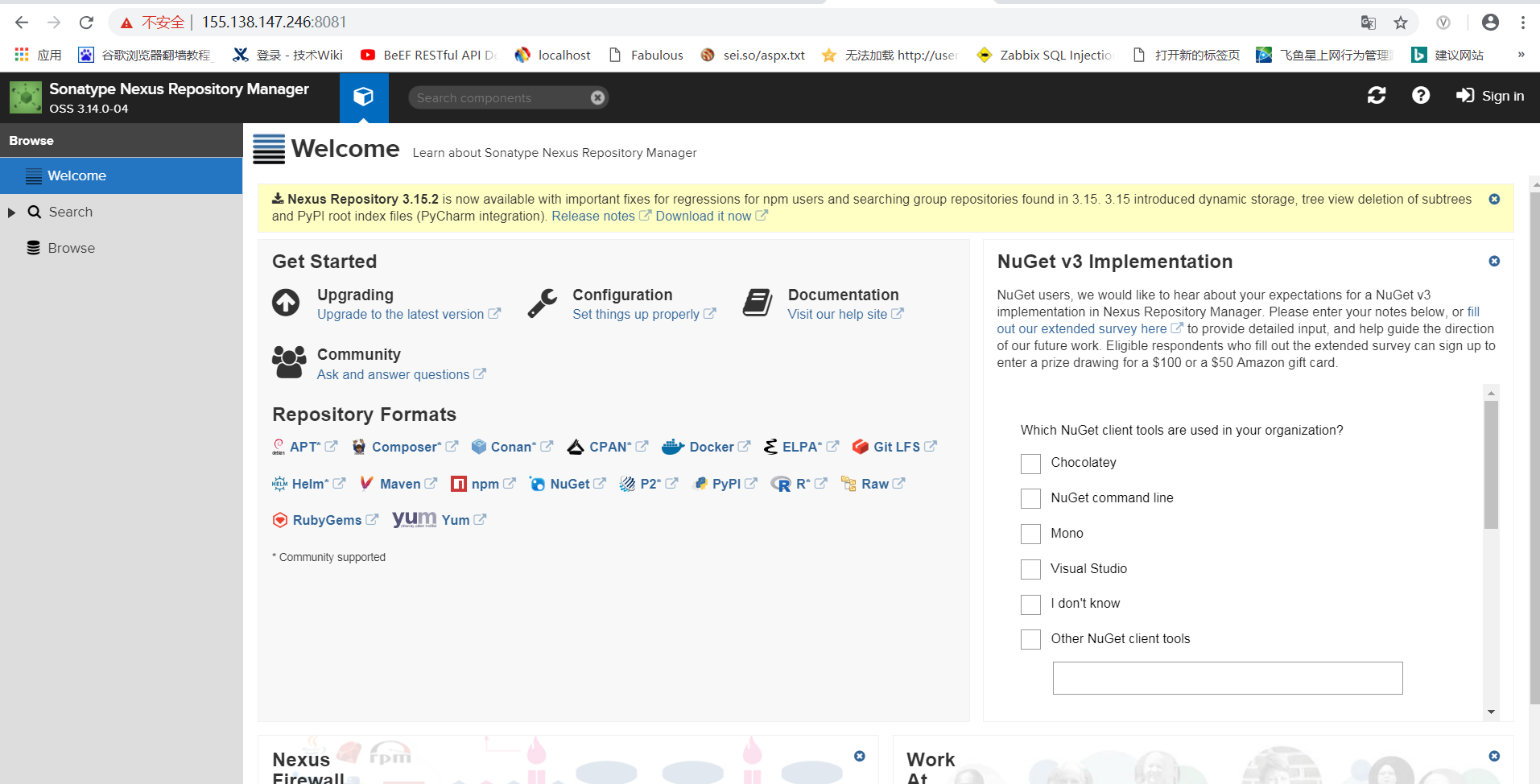This screenshot has width=1540, height=784.
Task: Open the Conan format link
Action: click(521, 447)
